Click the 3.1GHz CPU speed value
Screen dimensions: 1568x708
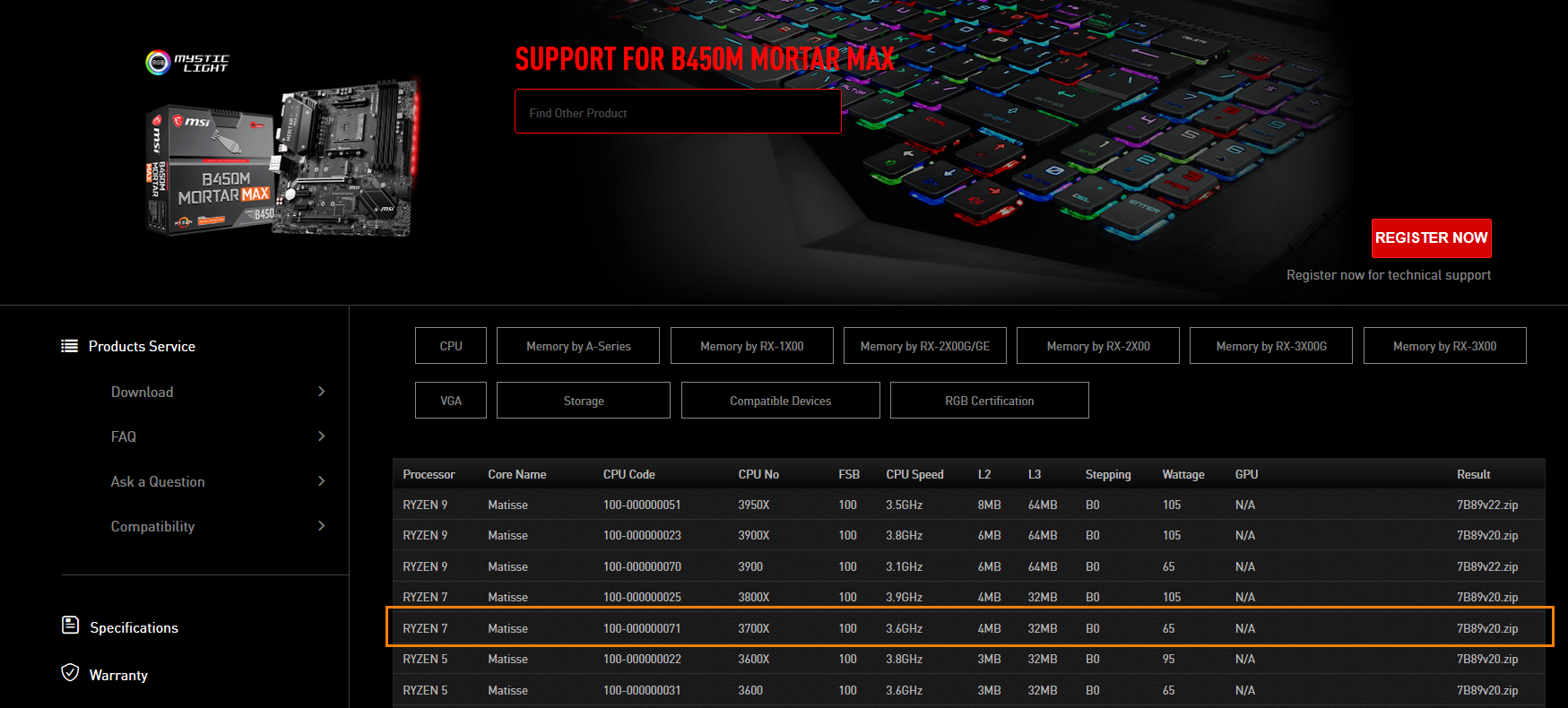905,566
